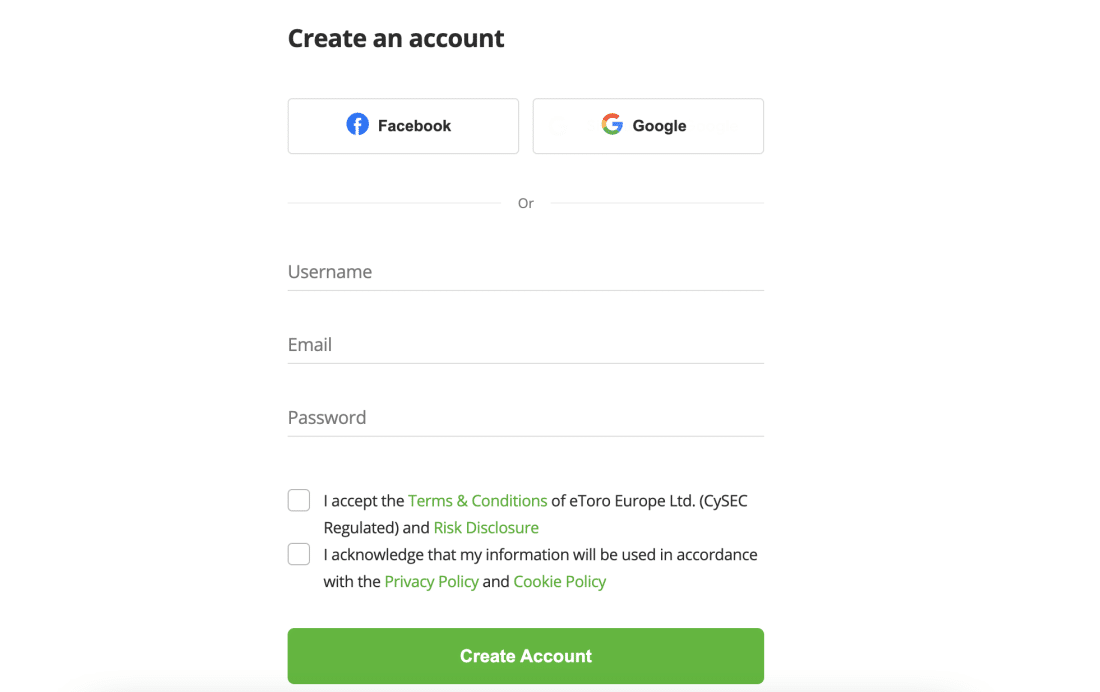Click the "I acknowledge that my information" text
This screenshot has width=1100, height=692.
coord(446,554)
